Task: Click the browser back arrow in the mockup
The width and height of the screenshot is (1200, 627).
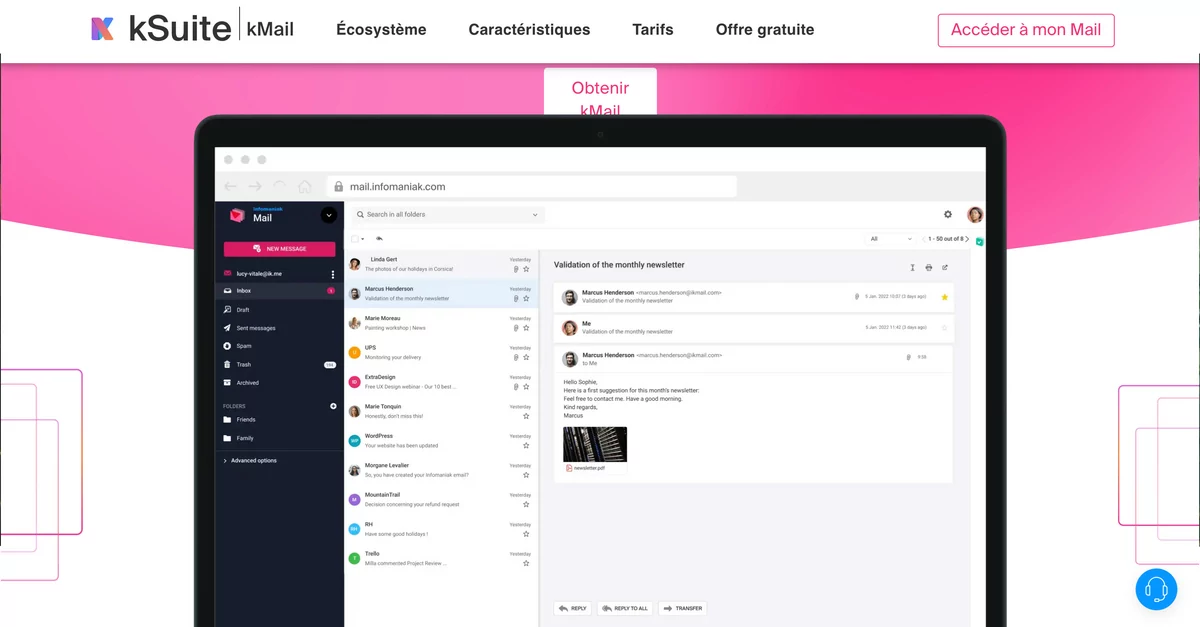Action: tap(231, 186)
